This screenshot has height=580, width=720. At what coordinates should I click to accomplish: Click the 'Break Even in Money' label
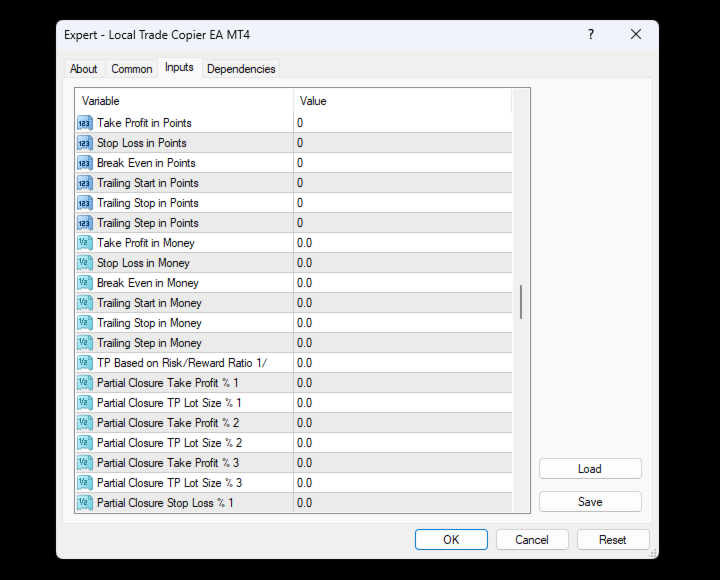148,283
